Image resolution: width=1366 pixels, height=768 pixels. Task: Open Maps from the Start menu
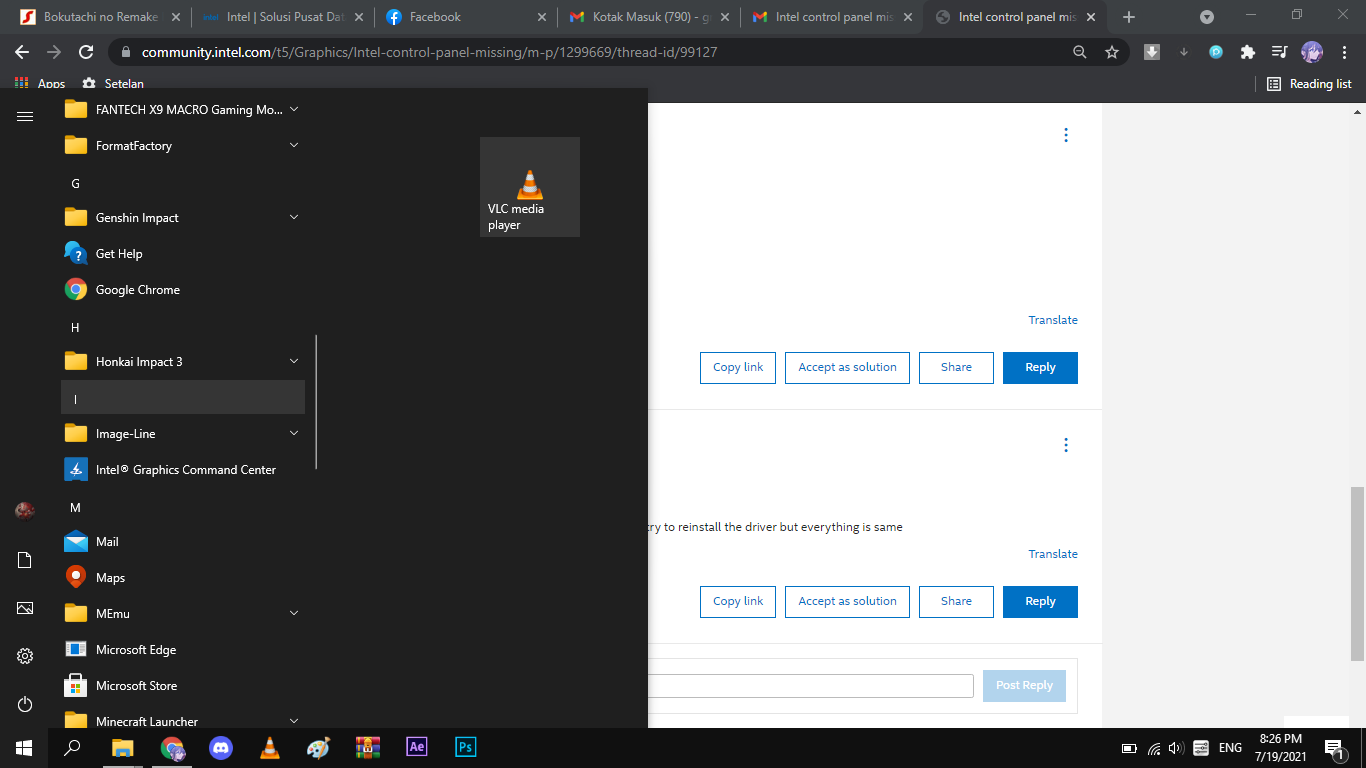click(x=108, y=577)
